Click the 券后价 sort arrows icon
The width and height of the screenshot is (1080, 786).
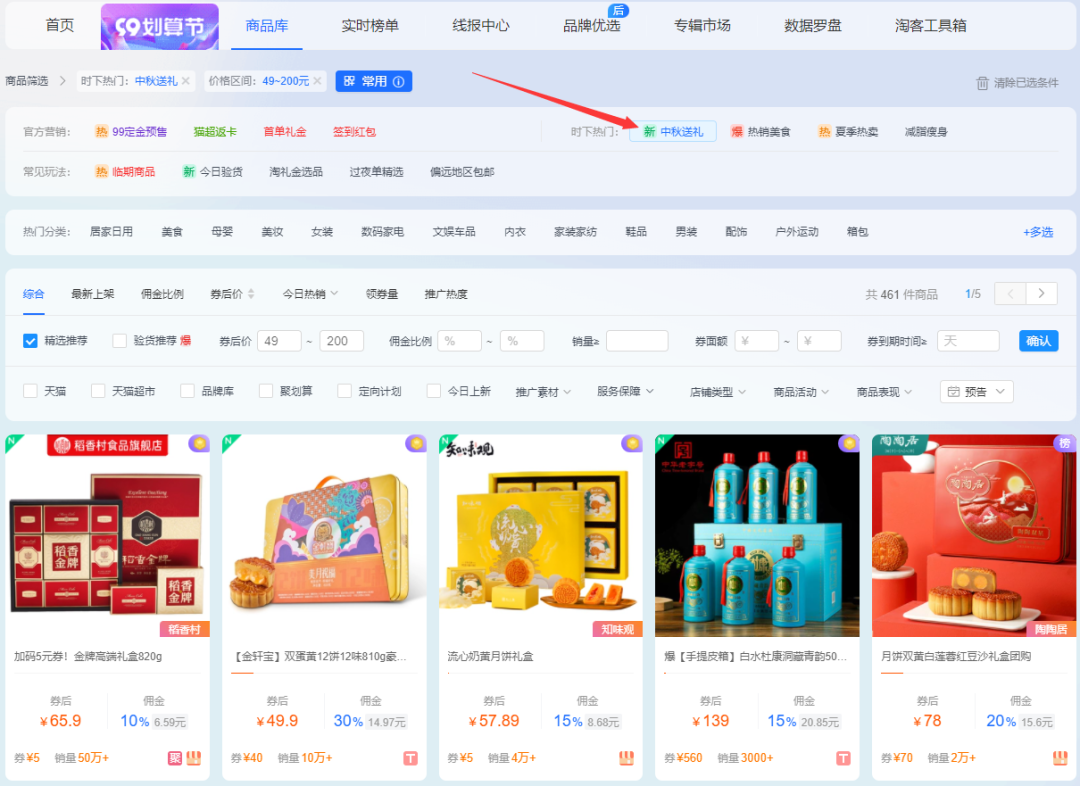tap(251, 294)
